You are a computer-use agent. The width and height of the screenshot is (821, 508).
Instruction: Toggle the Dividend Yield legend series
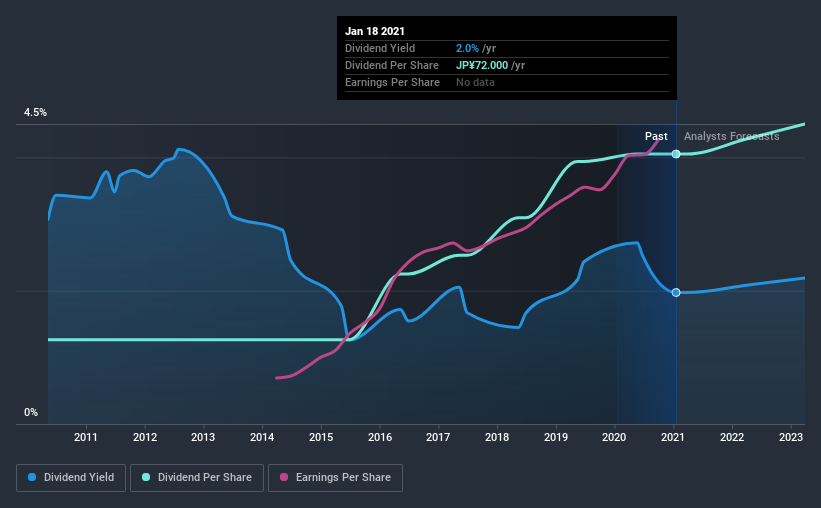(71, 478)
